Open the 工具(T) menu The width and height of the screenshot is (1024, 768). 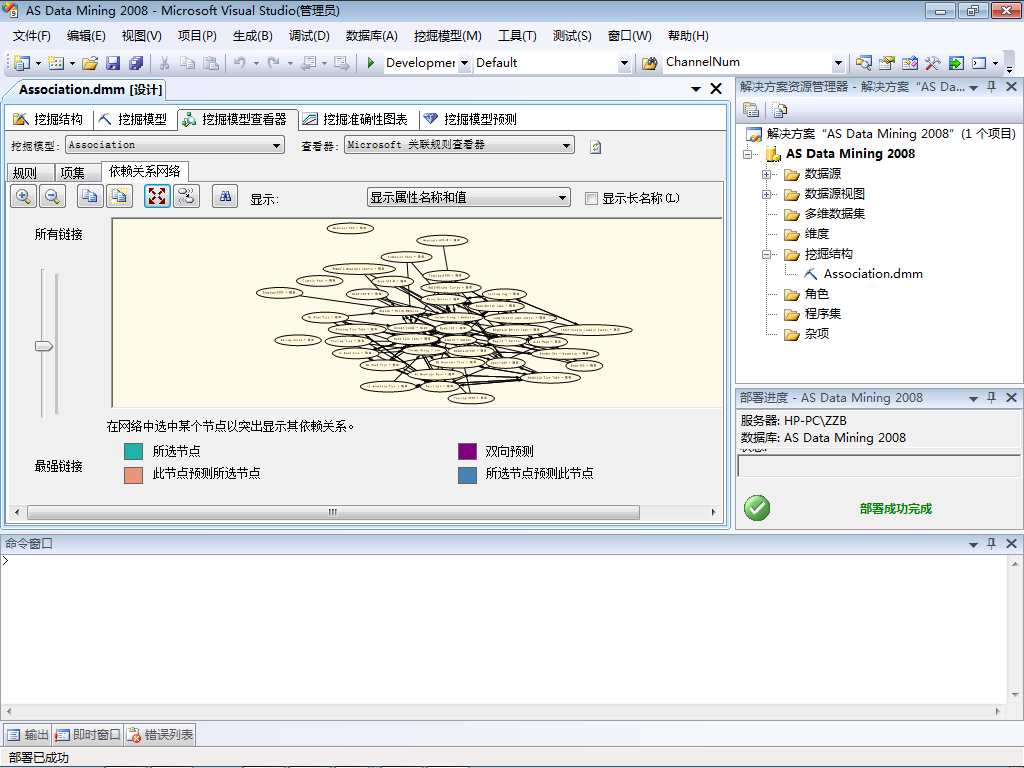(x=517, y=36)
